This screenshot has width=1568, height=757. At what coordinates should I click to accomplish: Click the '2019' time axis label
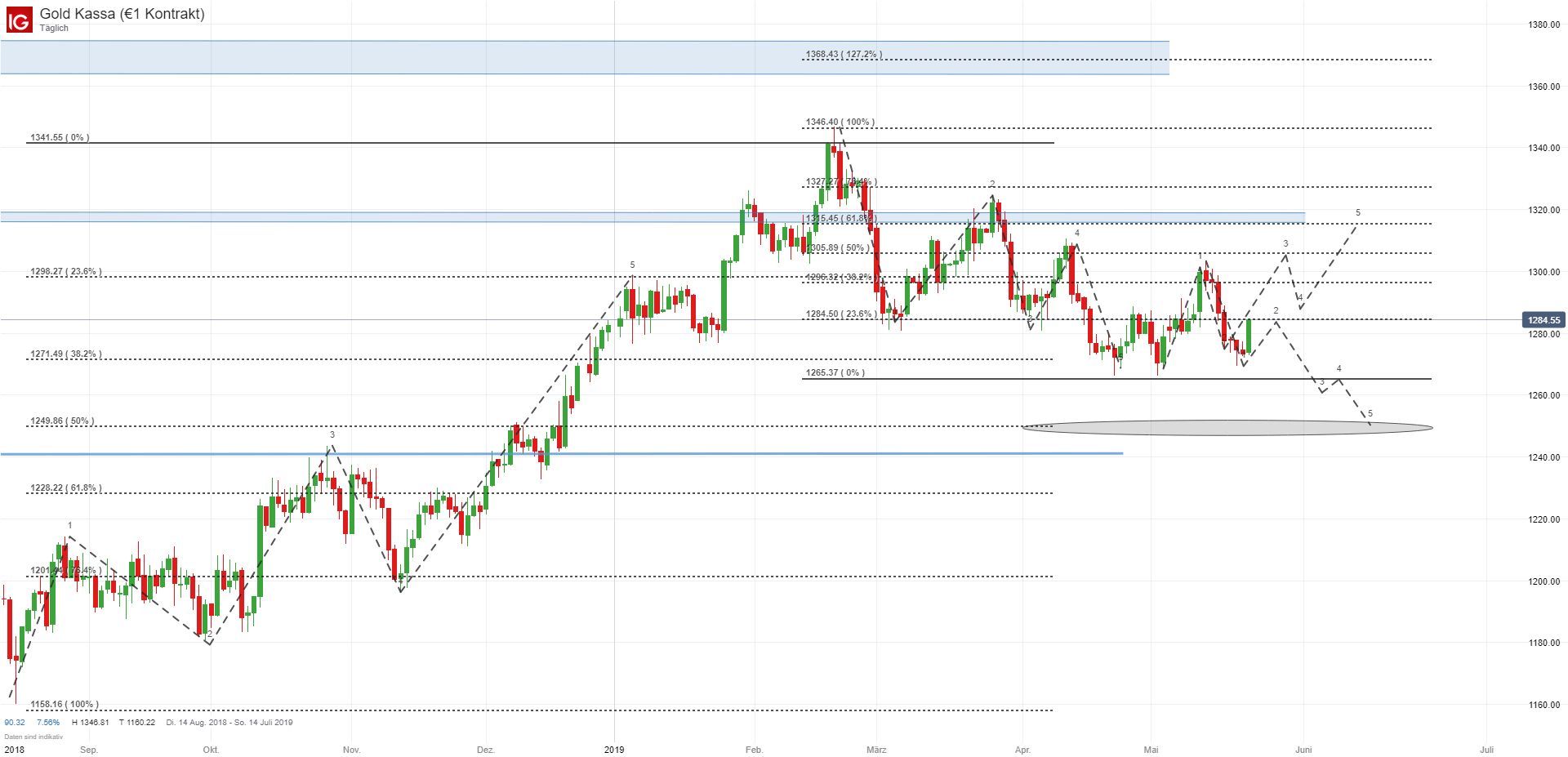614,750
